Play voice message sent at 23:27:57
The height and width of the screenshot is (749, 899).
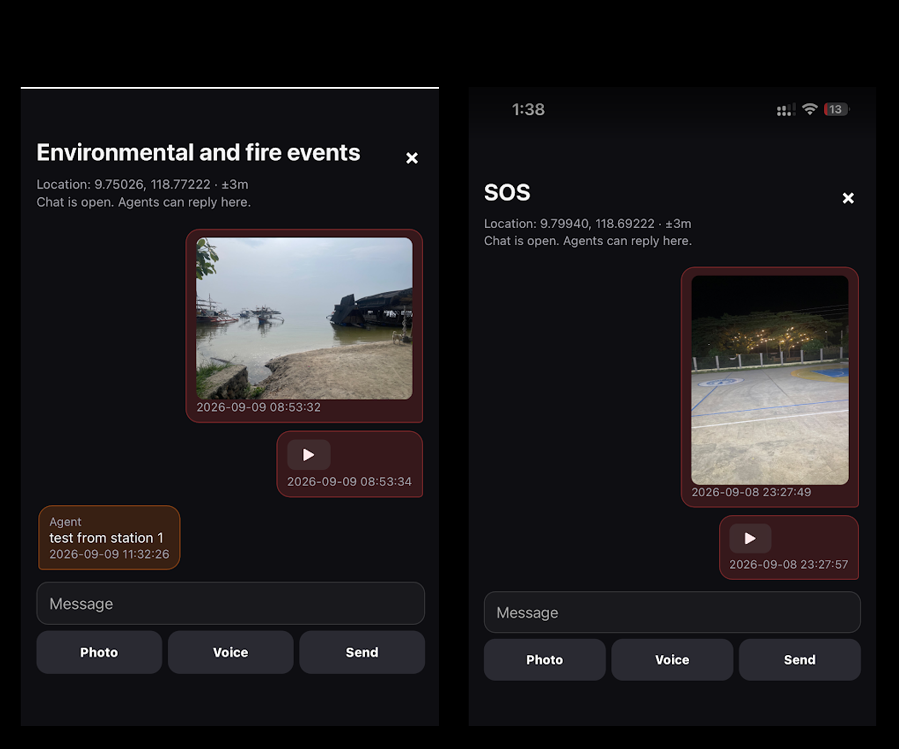(x=750, y=538)
